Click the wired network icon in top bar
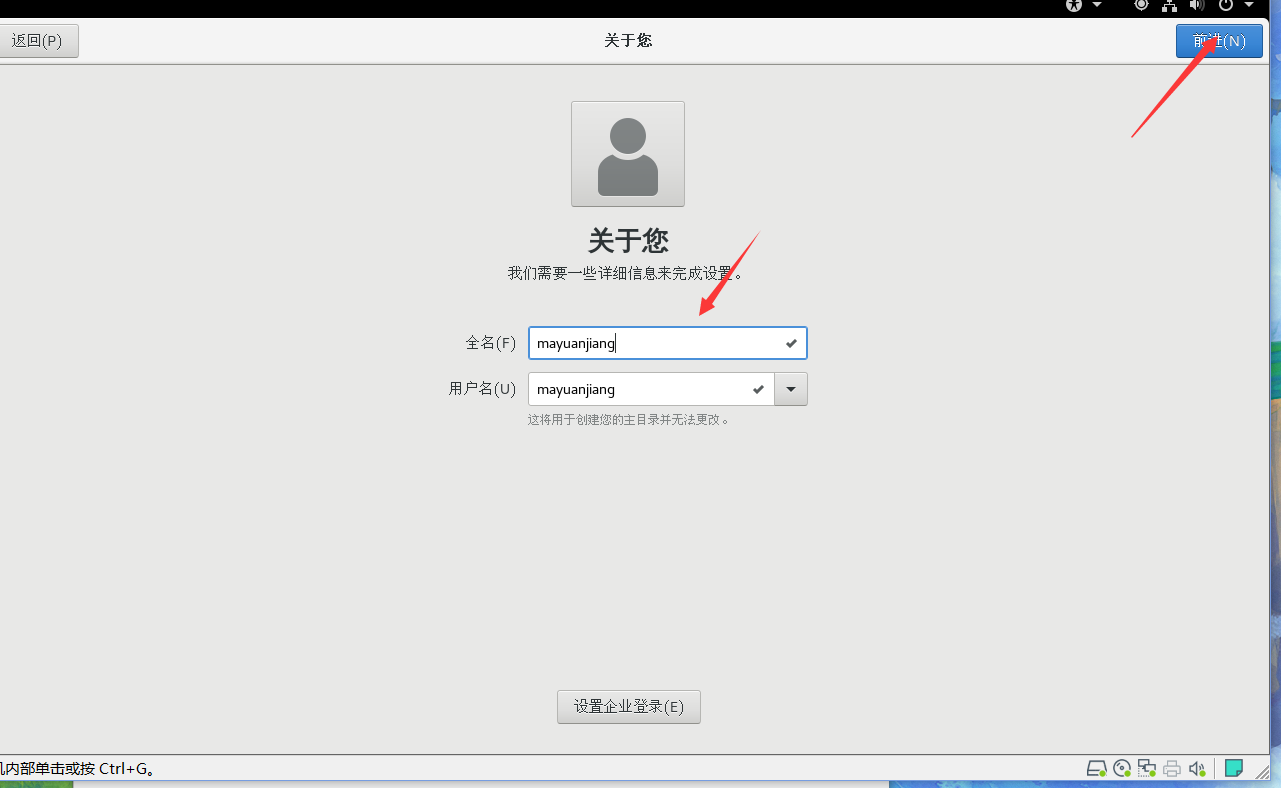The image size is (1281, 788). [1169, 5]
